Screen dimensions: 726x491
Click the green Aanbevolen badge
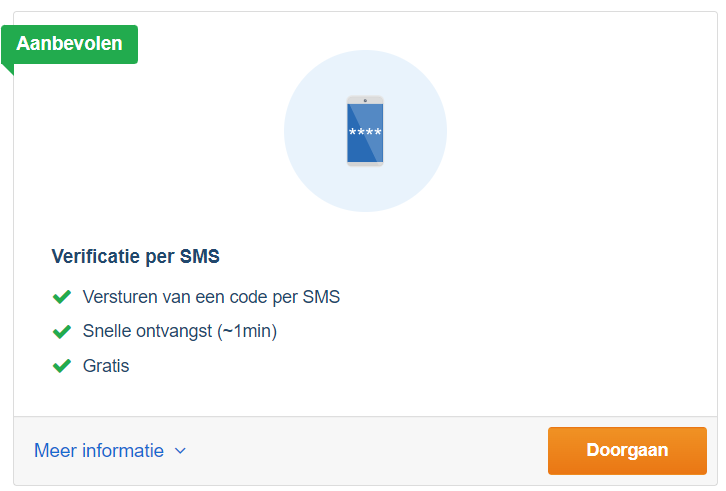pos(69,44)
